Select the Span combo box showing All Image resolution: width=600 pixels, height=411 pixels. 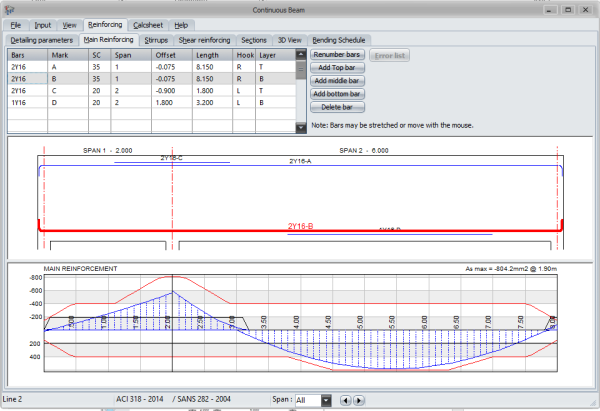point(313,400)
